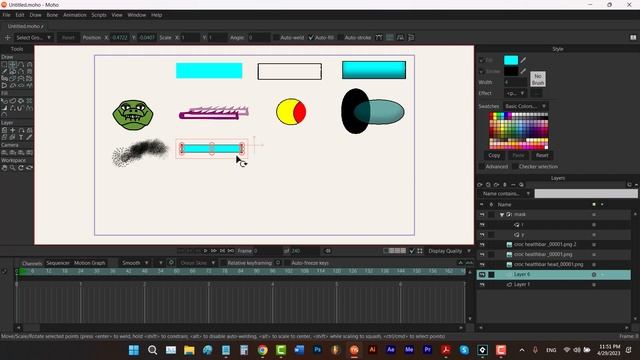Toggle the fullscreen viewport icon
The image size is (640, 360).
click(420, 251)
